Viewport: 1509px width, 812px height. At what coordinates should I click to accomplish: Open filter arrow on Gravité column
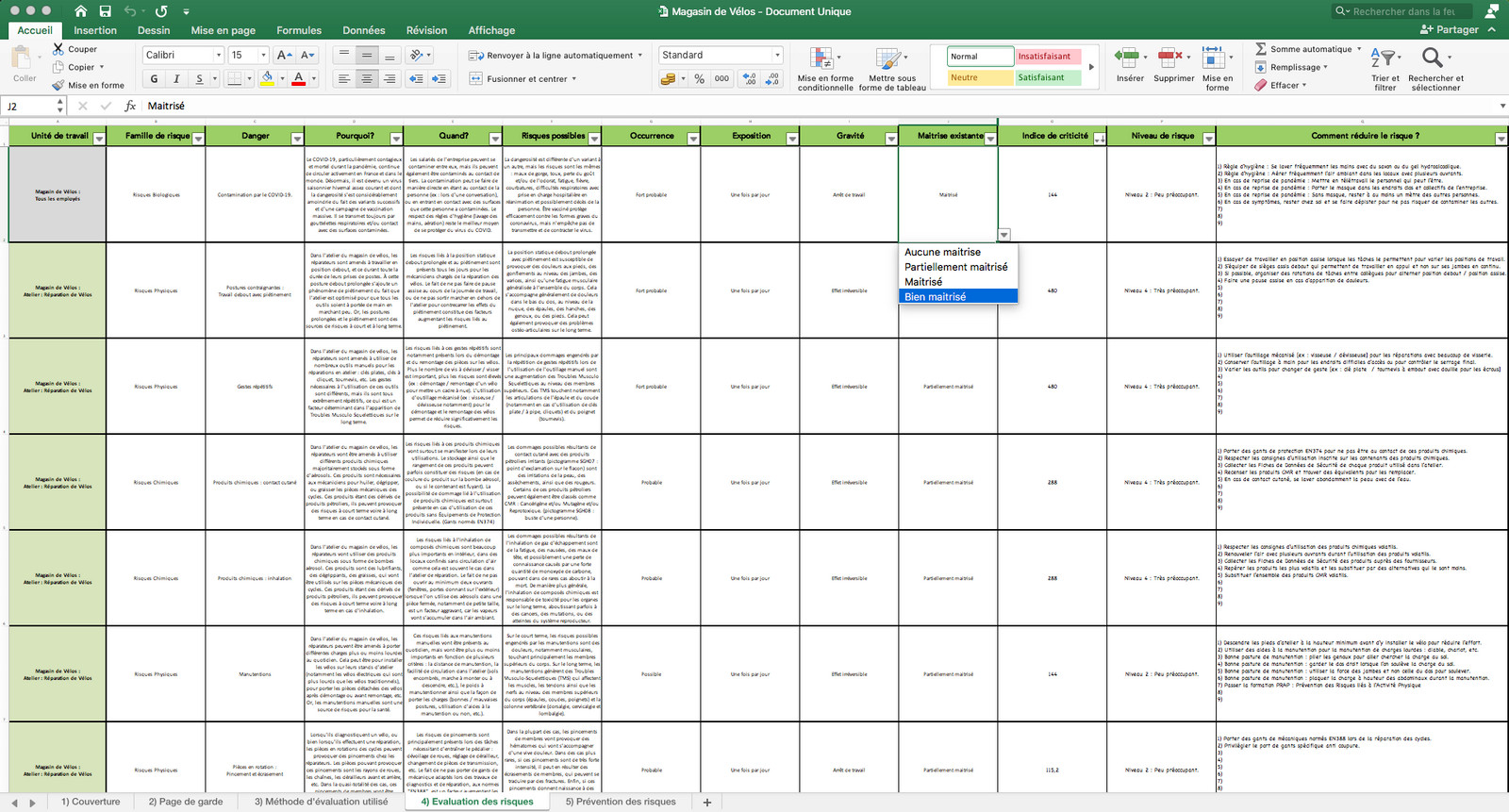pyautogui.click(x=891, y=139)
